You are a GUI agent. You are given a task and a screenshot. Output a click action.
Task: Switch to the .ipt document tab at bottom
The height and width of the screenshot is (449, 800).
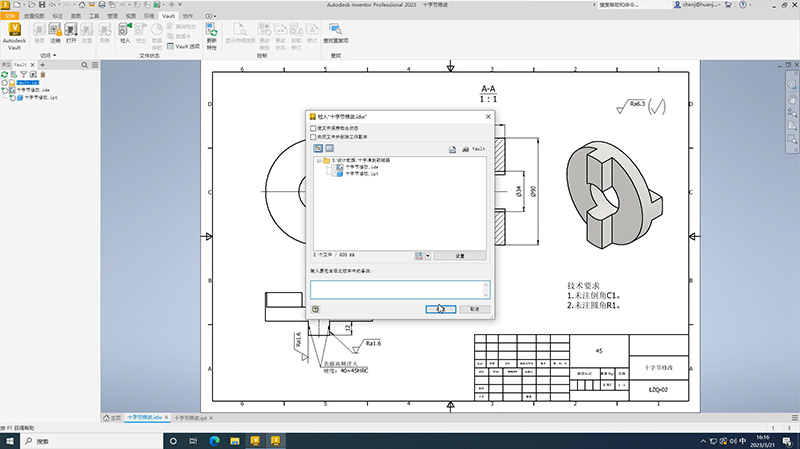(190, 416)
